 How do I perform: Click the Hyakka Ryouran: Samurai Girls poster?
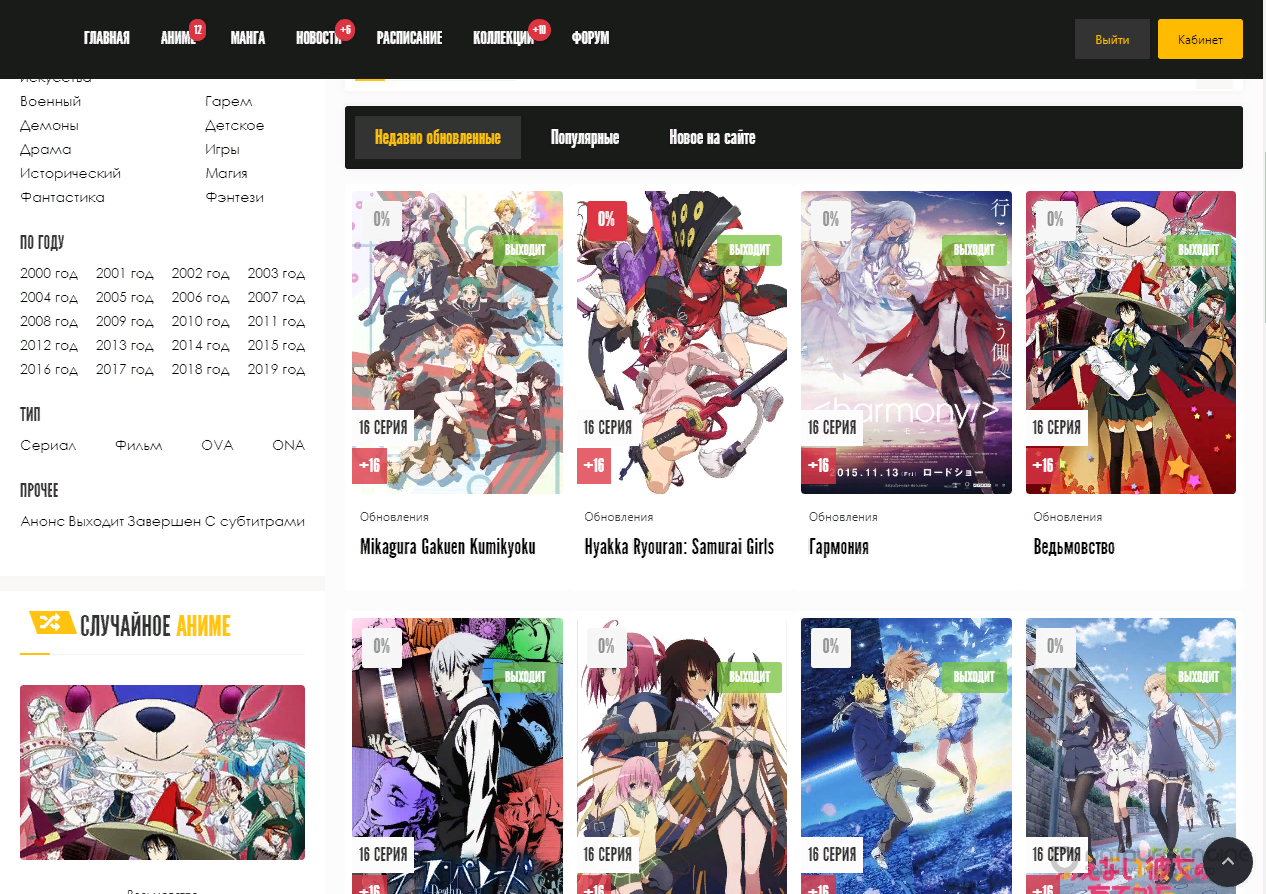click(x=682, y=342)
